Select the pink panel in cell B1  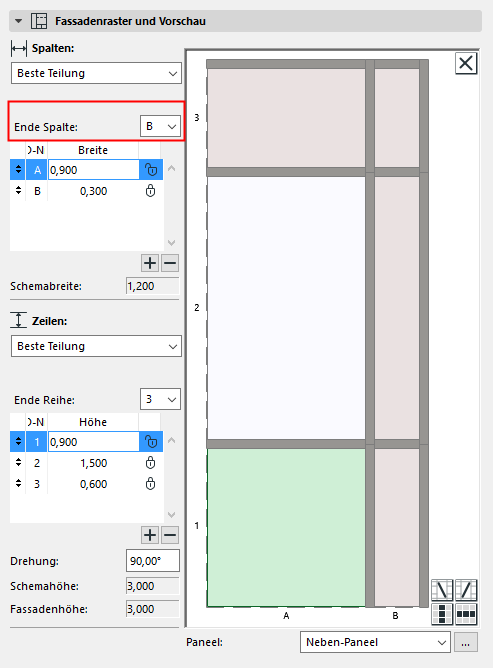click(397, 527)
